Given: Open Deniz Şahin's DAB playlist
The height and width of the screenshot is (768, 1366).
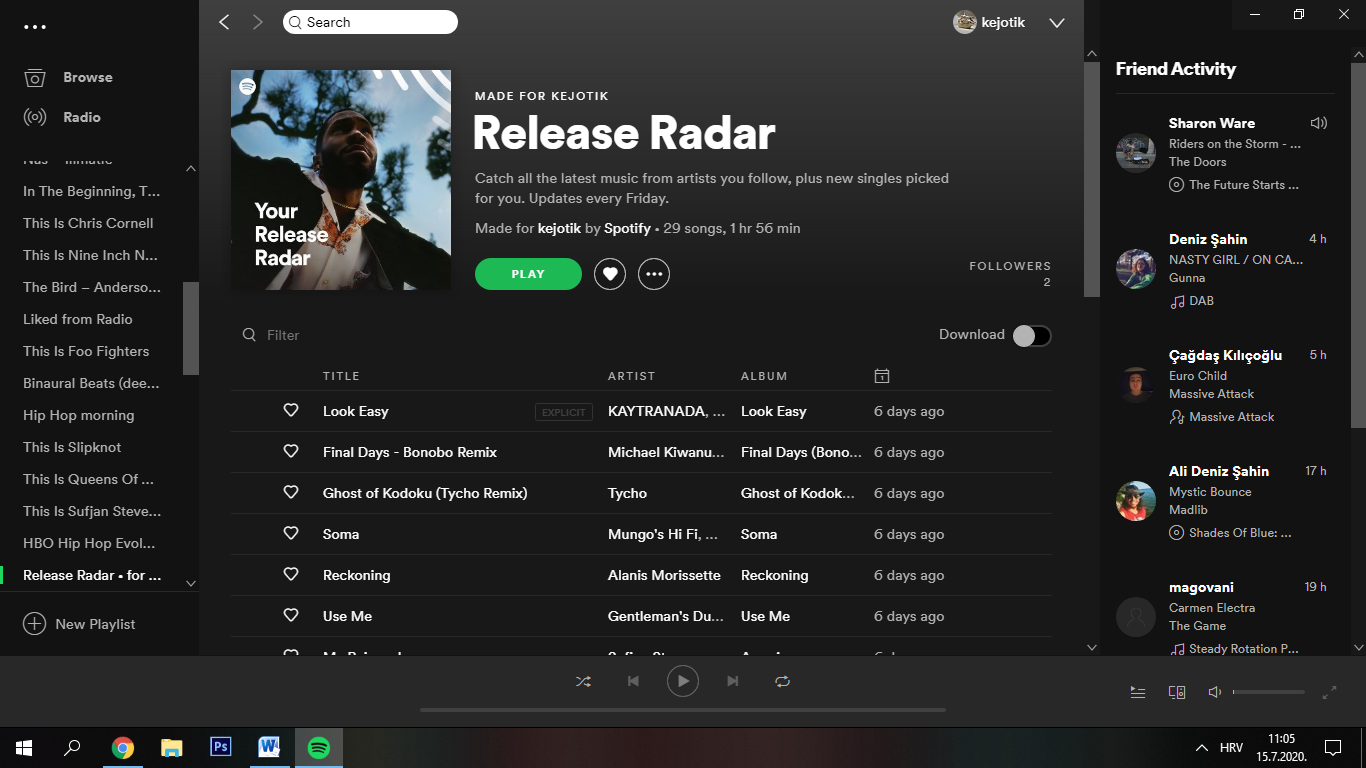Looking at the screenshot, I should [x=1201, y=301].
